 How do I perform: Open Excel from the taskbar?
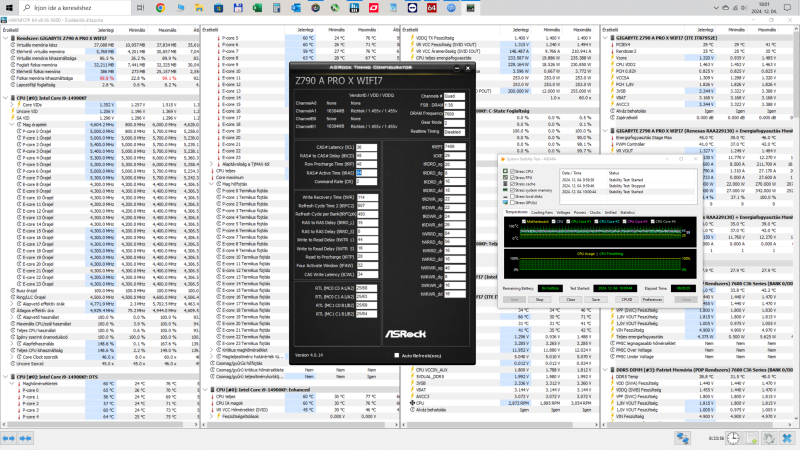coord(257,8)
